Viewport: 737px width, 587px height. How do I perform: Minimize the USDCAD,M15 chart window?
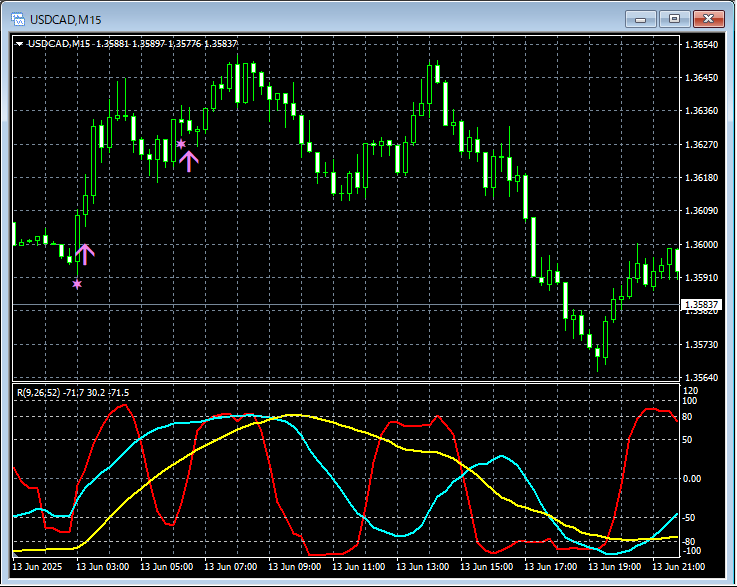[x=641, y=18]
